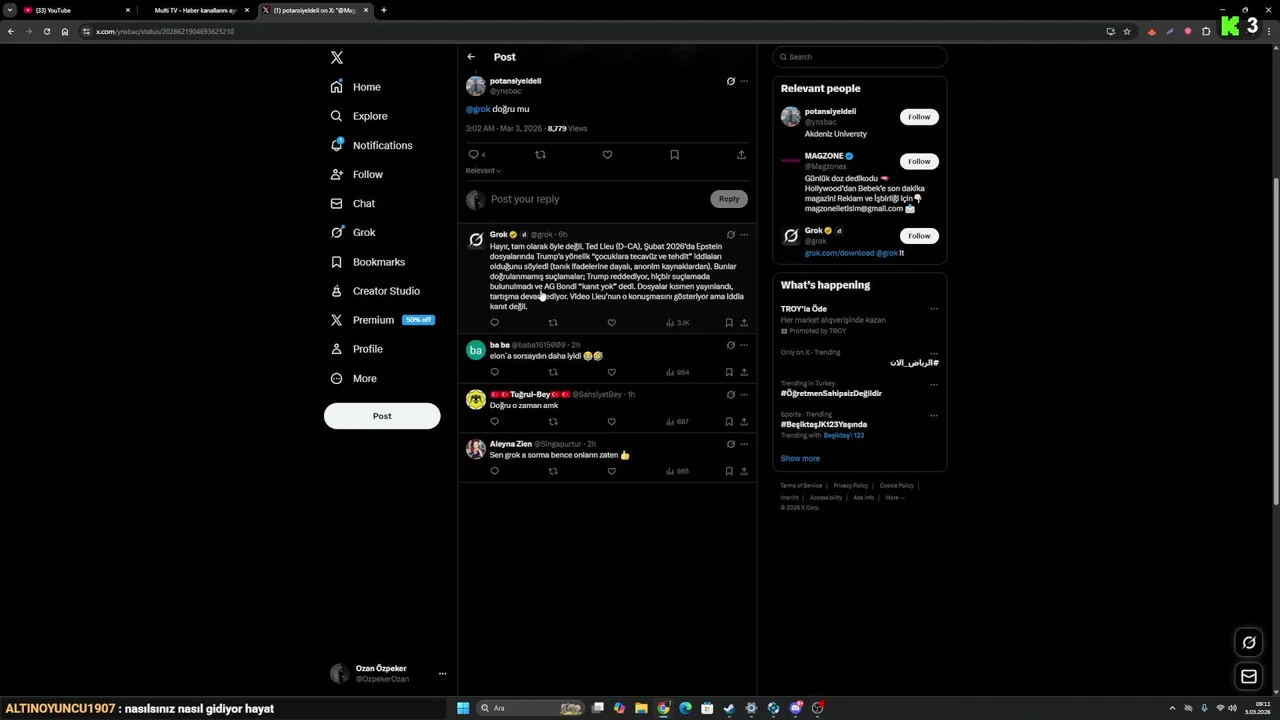View analytics showing 3.1K on Grok's reply

click(x=678, y=323)
